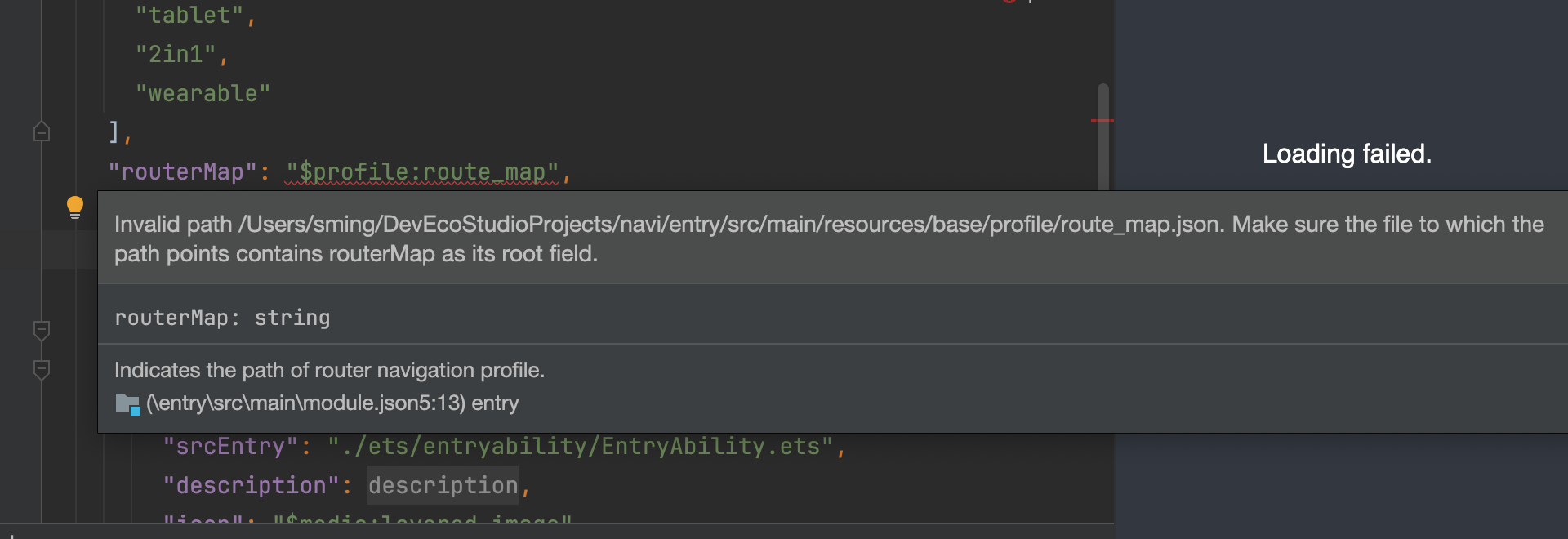The width and height of the screenshot is (1568, 539).
Task: Click the module folder icon in tooltip
Action: tap(127, 403)
